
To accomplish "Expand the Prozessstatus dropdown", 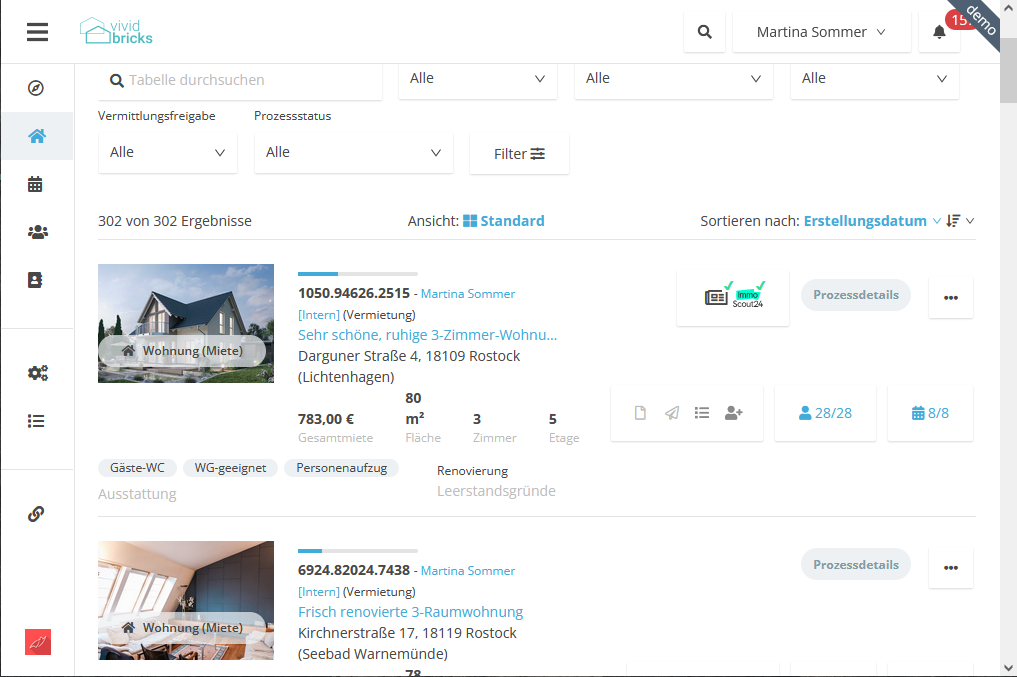I will [x=353, y=153].
